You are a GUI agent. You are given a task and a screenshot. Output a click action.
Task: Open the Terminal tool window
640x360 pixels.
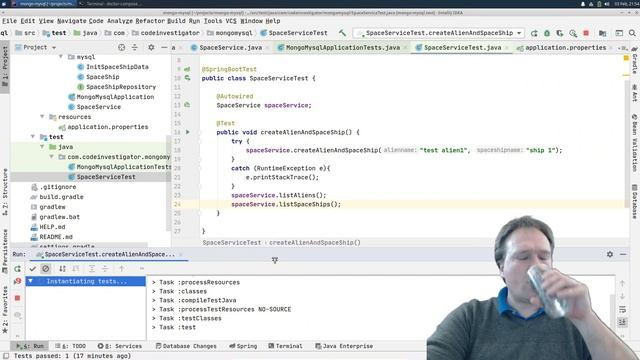[x=285, y=346]
